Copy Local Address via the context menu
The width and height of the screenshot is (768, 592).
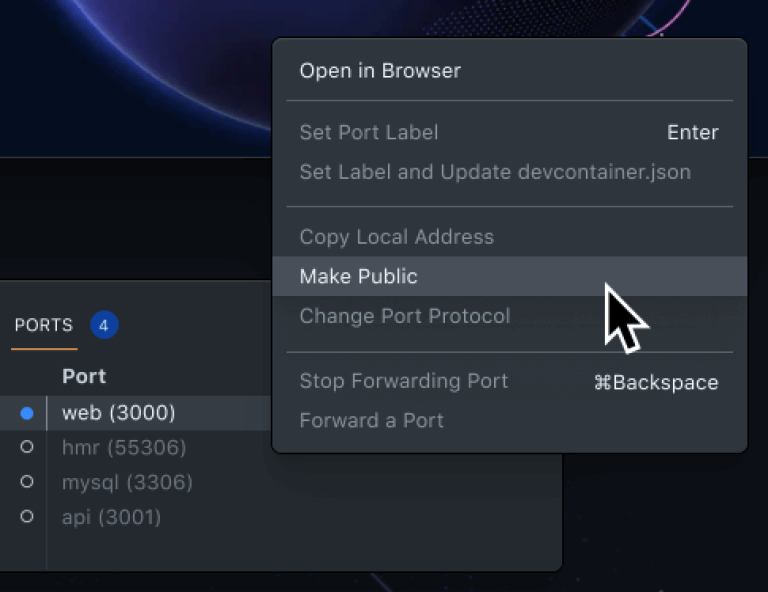pyautogui.click(x=397, y=237)
